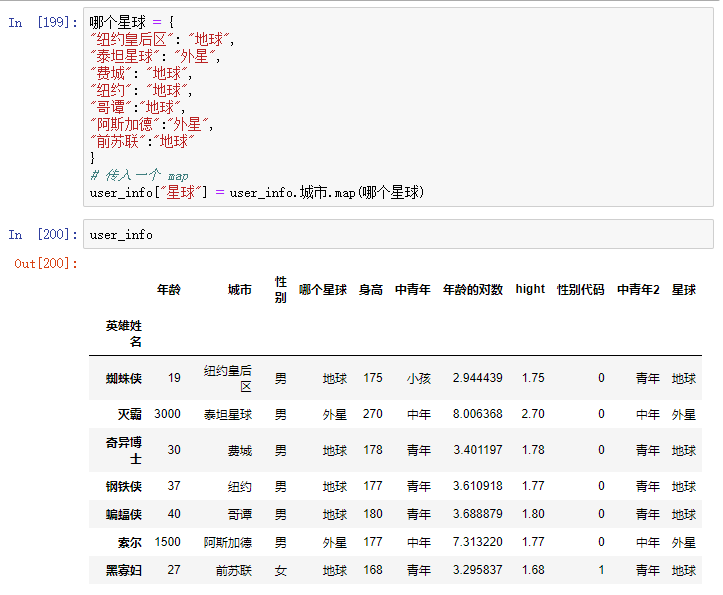The width and height of the screenshot is (723, 595).
Task: Click the code cell containing user_info
Action: [398, 234]
